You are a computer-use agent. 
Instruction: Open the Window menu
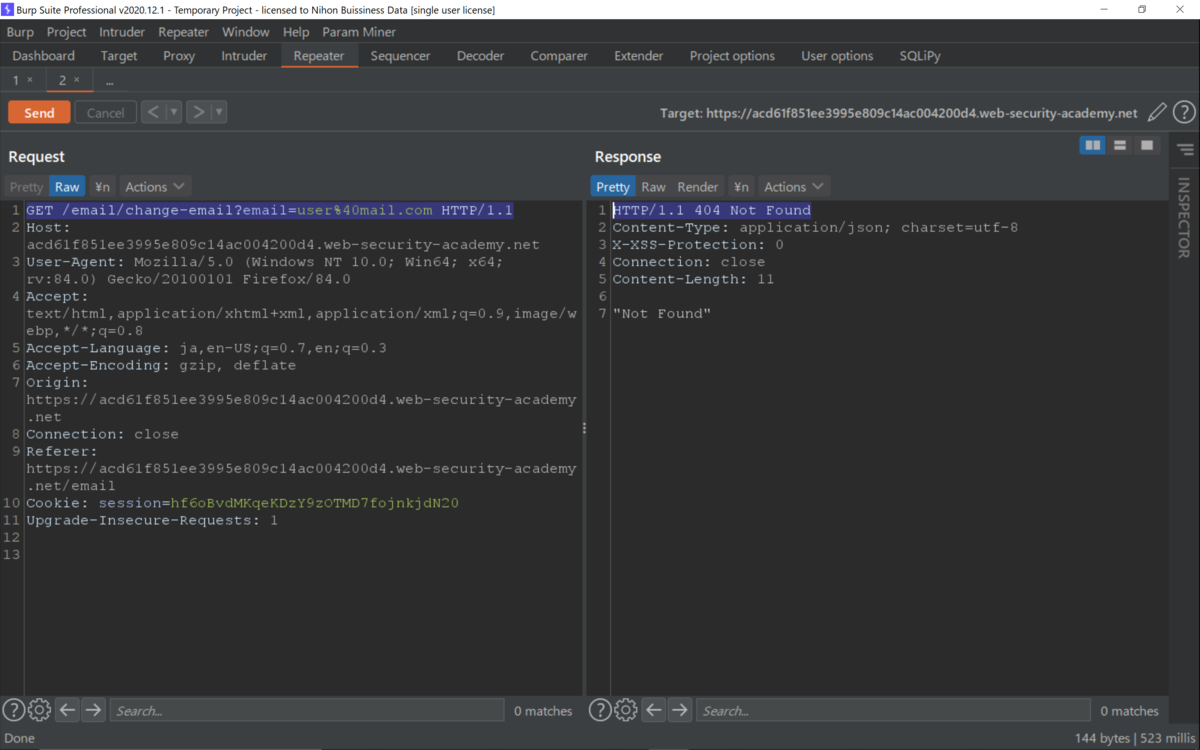pyautogui.click(x=246, y=32)
